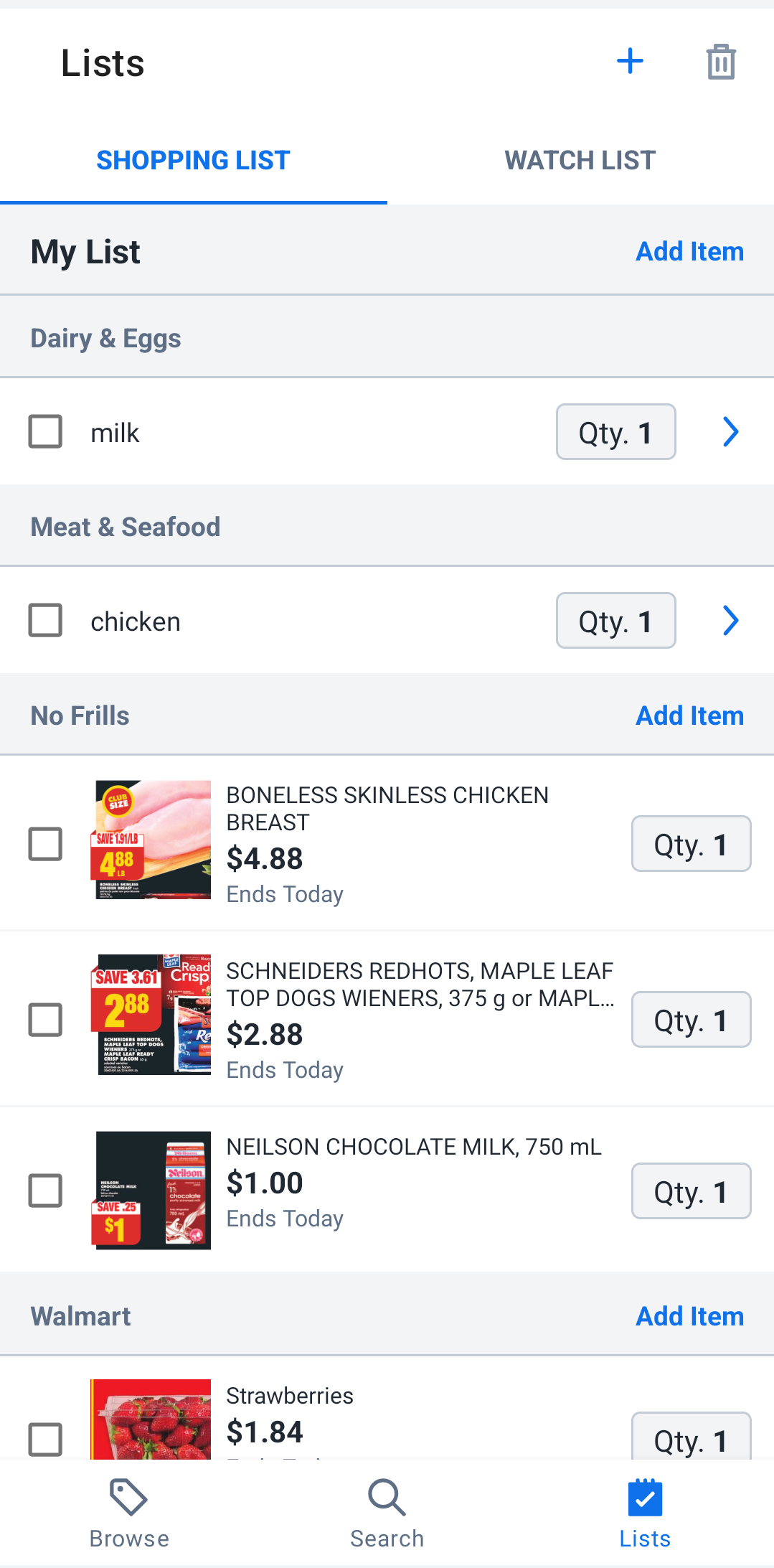Viewport: 774px width, 1568px height.
Task: Open quantity selector for milk
Action: coord(616,431)
